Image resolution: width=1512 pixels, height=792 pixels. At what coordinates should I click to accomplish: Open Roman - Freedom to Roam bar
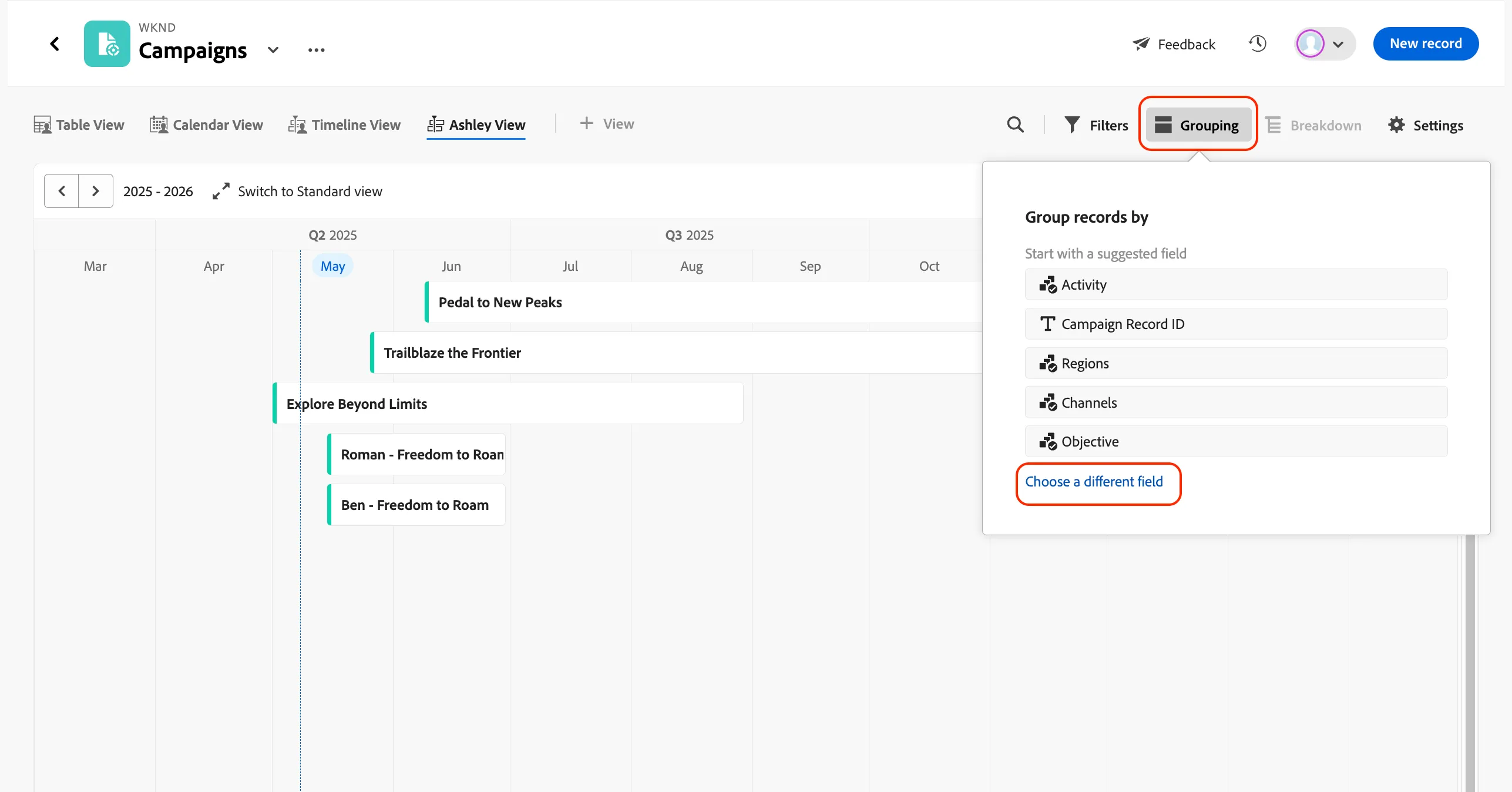(x=416, y=454)
